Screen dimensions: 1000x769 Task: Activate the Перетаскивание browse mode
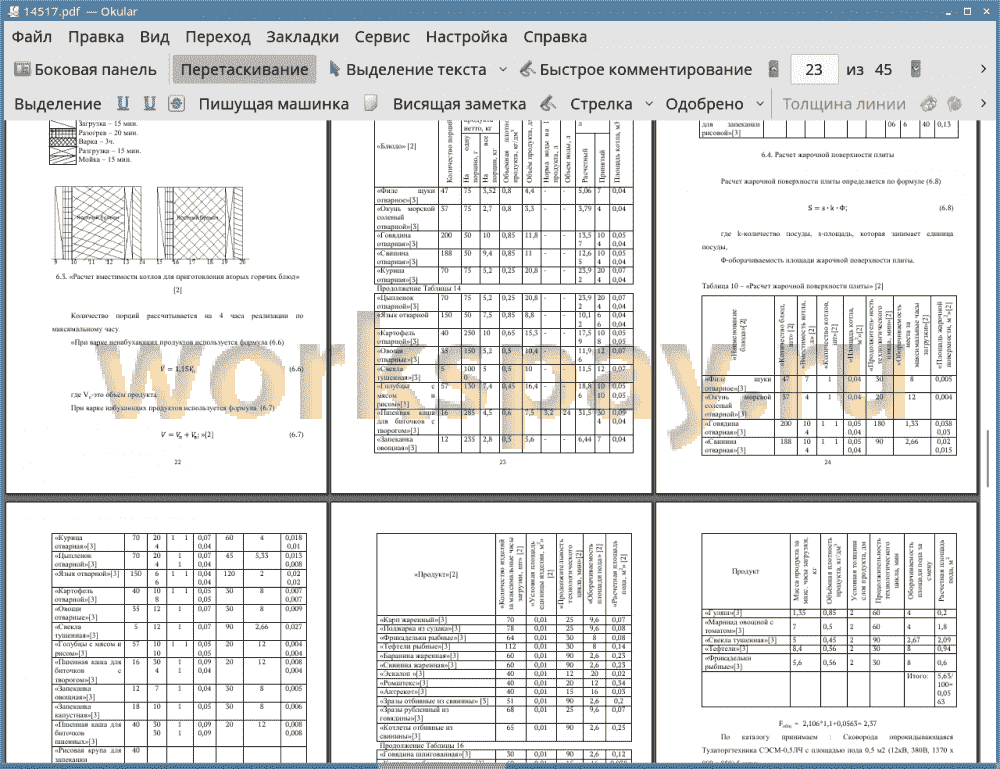point(244,70)
